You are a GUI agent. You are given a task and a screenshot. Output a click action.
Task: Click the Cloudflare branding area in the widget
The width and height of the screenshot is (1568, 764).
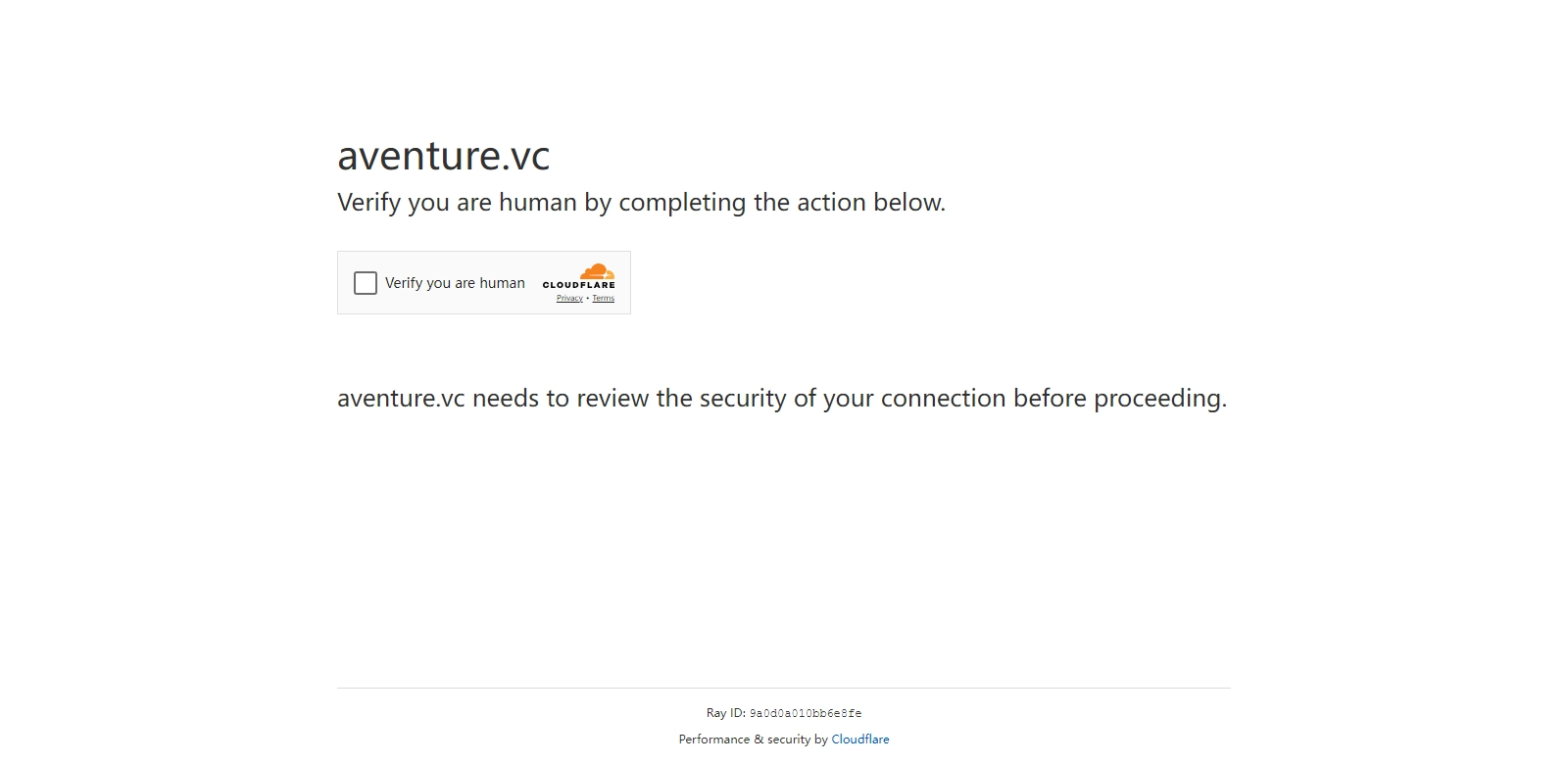tap(580, 281)
